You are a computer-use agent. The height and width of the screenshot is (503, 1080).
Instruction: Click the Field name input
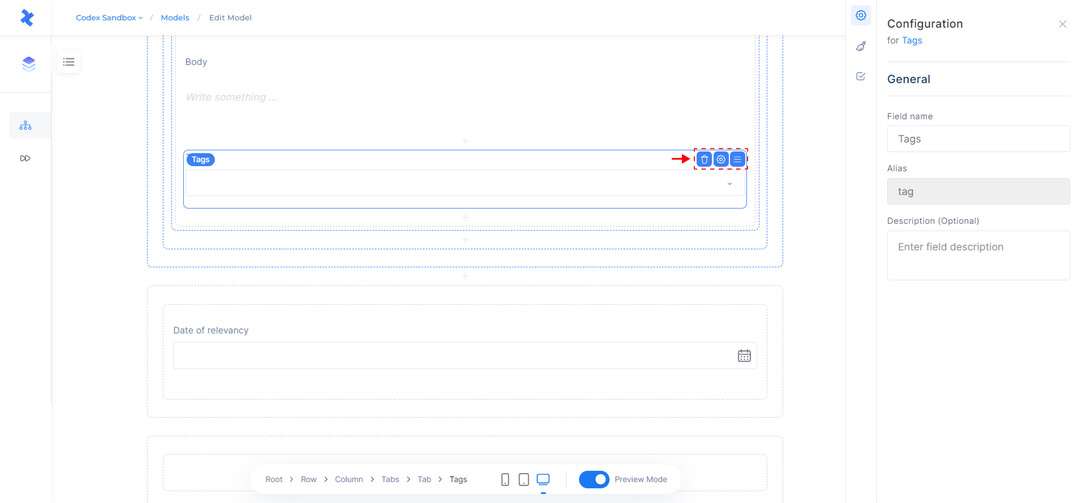point(978,138)
